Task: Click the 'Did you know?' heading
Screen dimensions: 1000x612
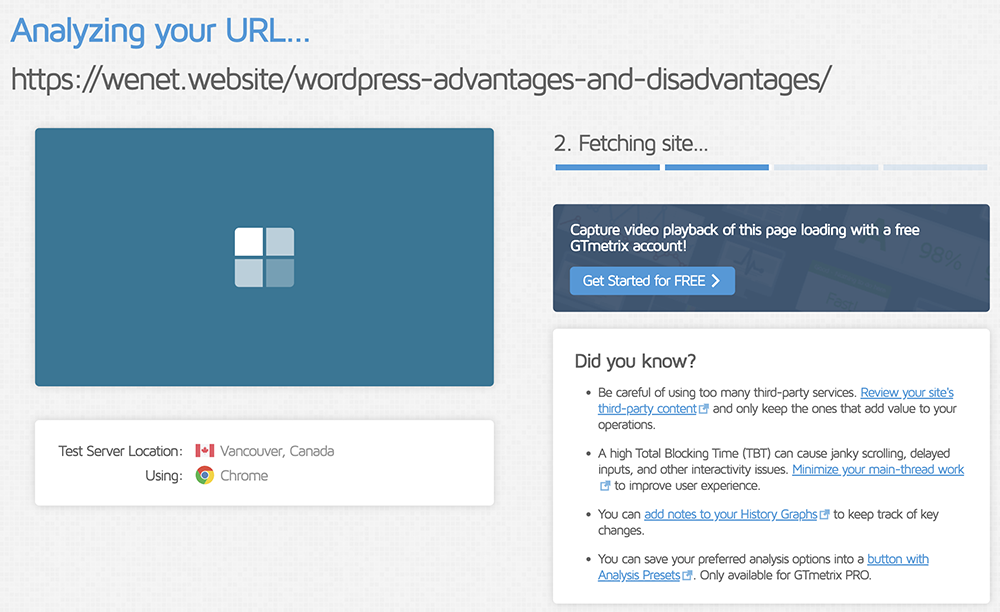Action: point(635,361)
